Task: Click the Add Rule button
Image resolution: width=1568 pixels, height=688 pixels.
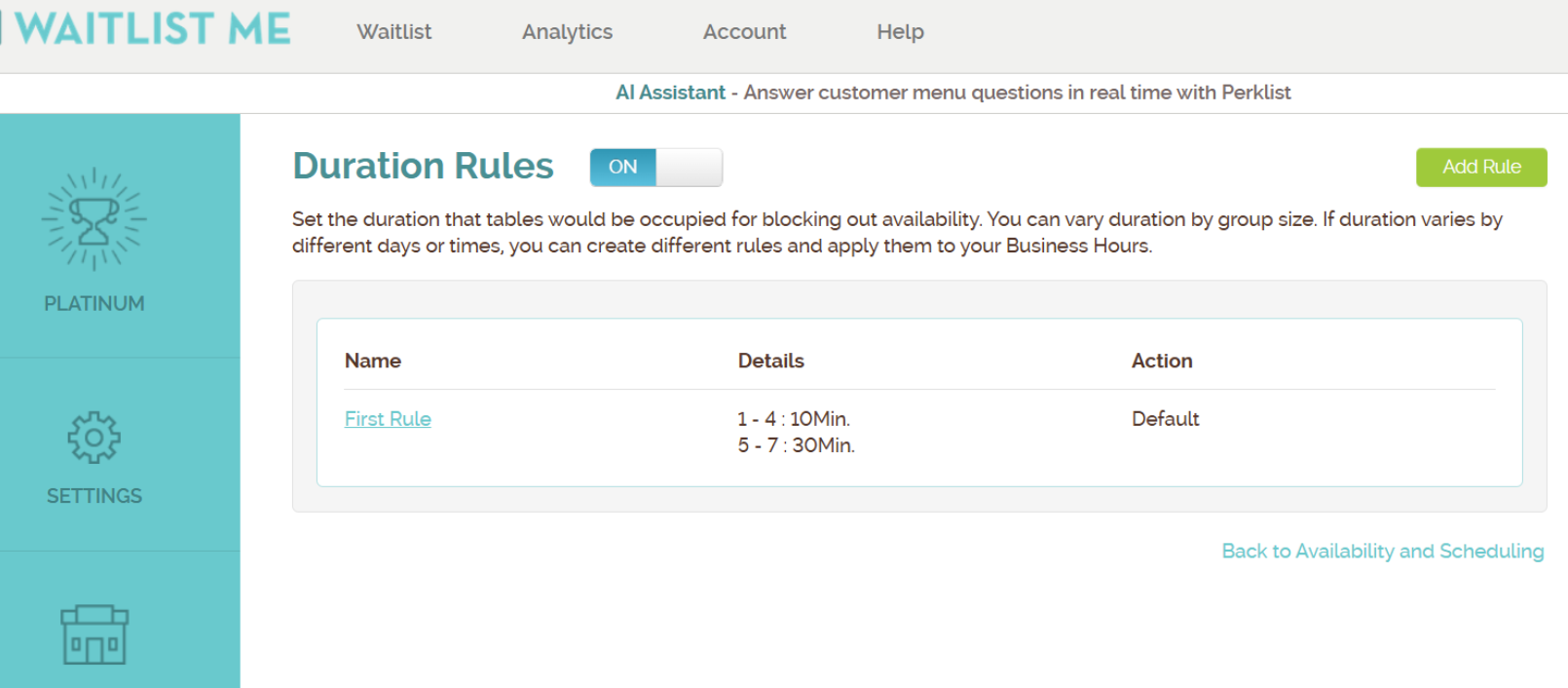Action: [x=1480, y=167]
